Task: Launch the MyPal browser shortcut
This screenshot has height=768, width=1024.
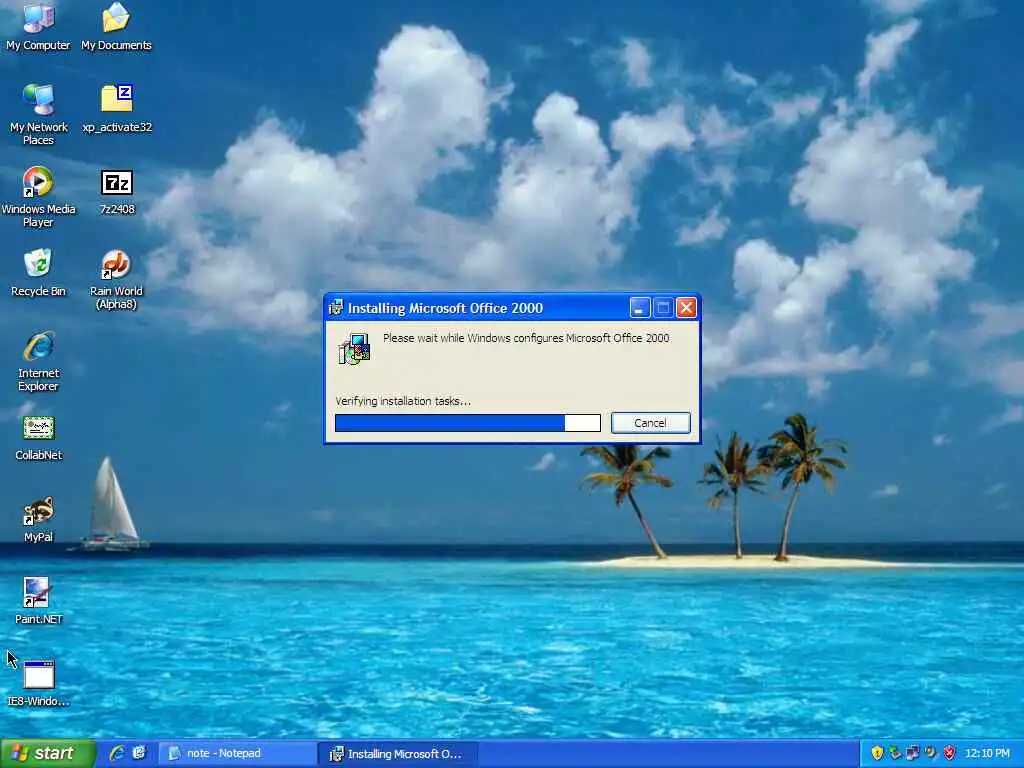Action: click(x=38, y=519)
